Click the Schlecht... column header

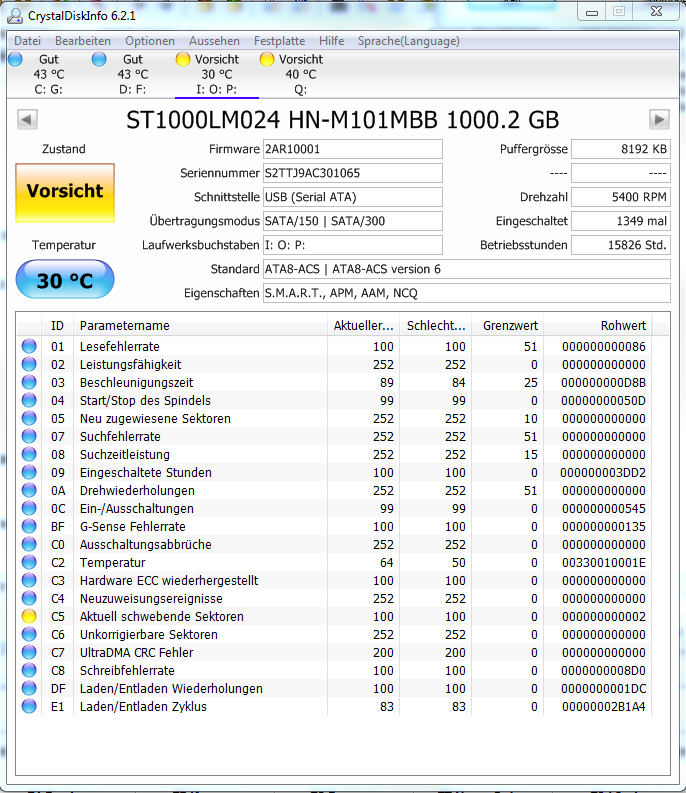pyautogui.click(x=436, y=326)
